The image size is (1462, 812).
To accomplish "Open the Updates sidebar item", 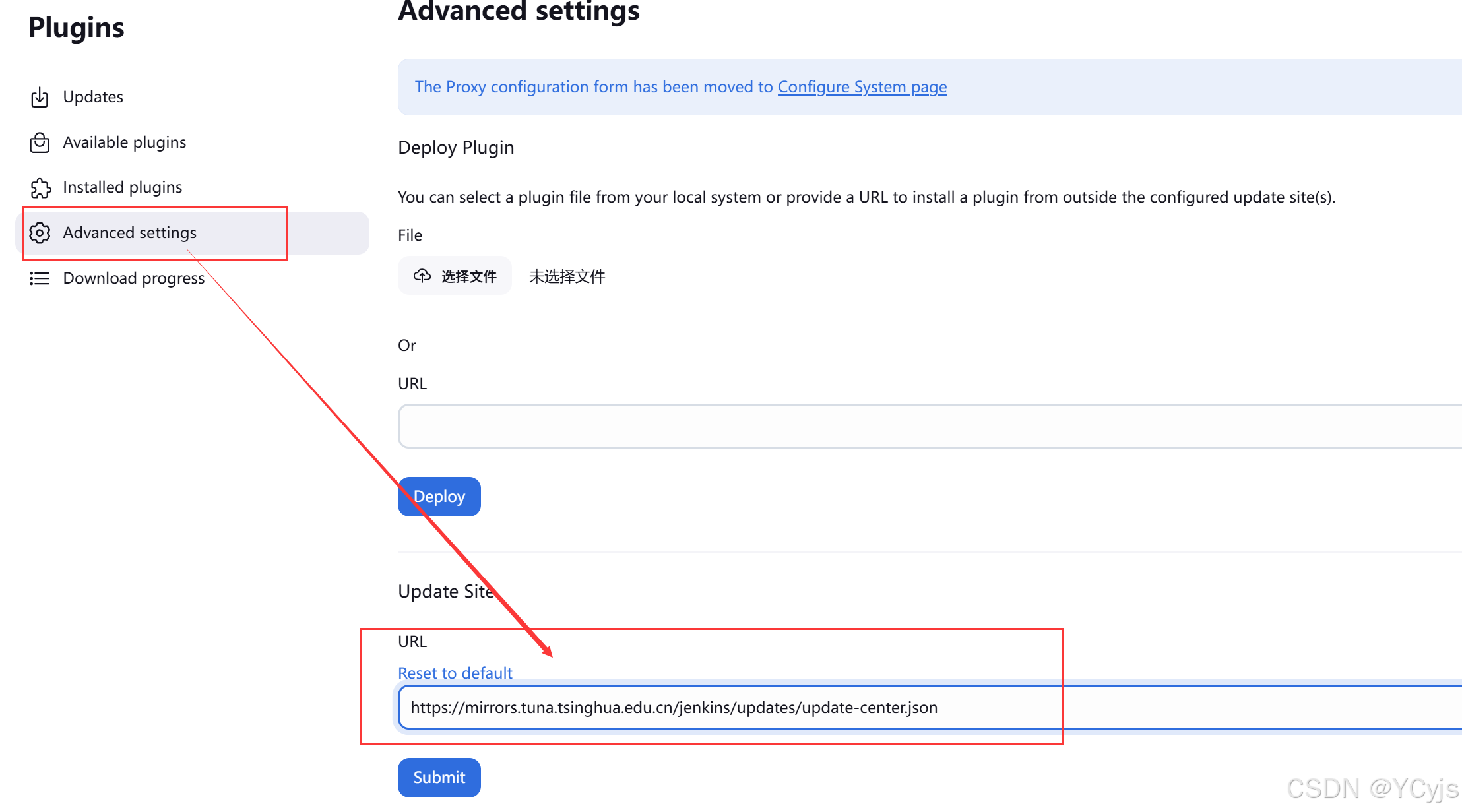I will coord(192,97).
